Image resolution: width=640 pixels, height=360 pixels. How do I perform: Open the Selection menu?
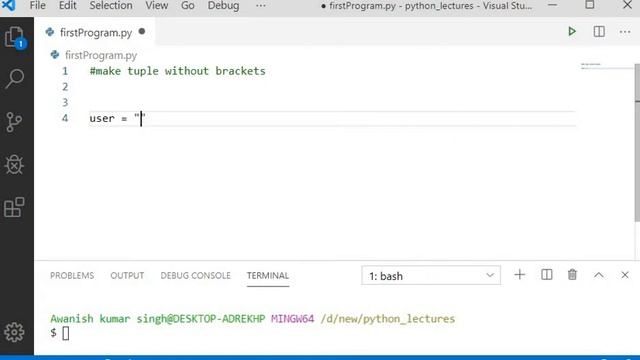pyautogui.click(x=111, y=6)
